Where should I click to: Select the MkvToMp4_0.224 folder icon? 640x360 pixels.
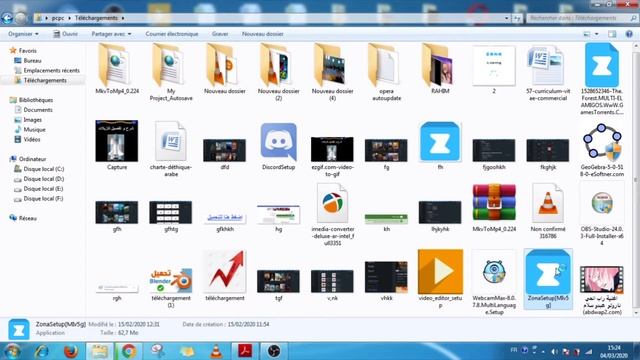point(117,65)
